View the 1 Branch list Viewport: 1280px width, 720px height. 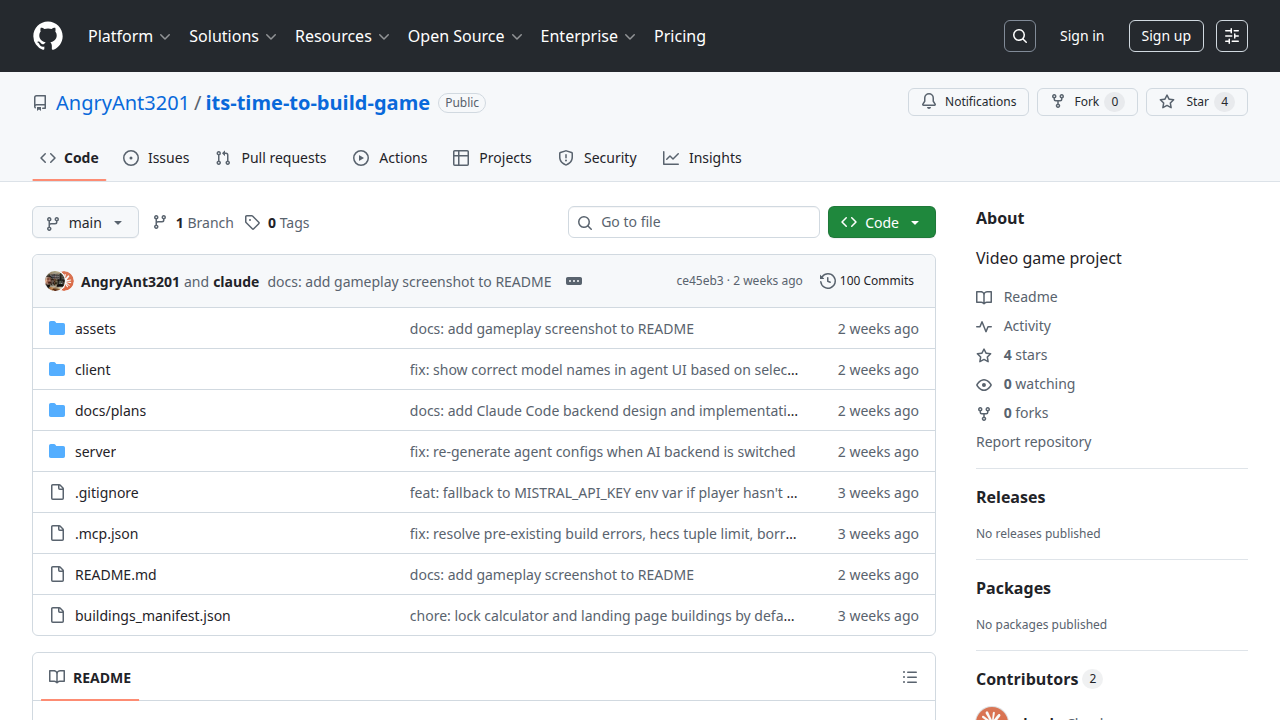click(x=193, y=222)
